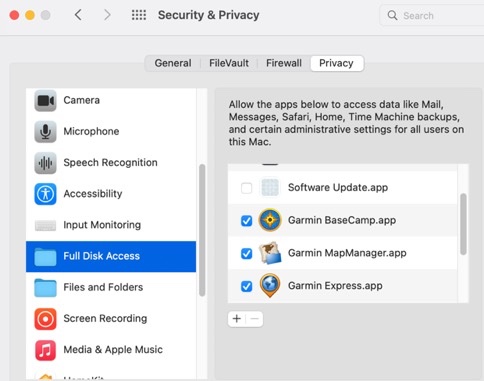The width and height of the screenshot is (484, 381).
Task: Click the app list scrollbar
Action: (463, 224)
